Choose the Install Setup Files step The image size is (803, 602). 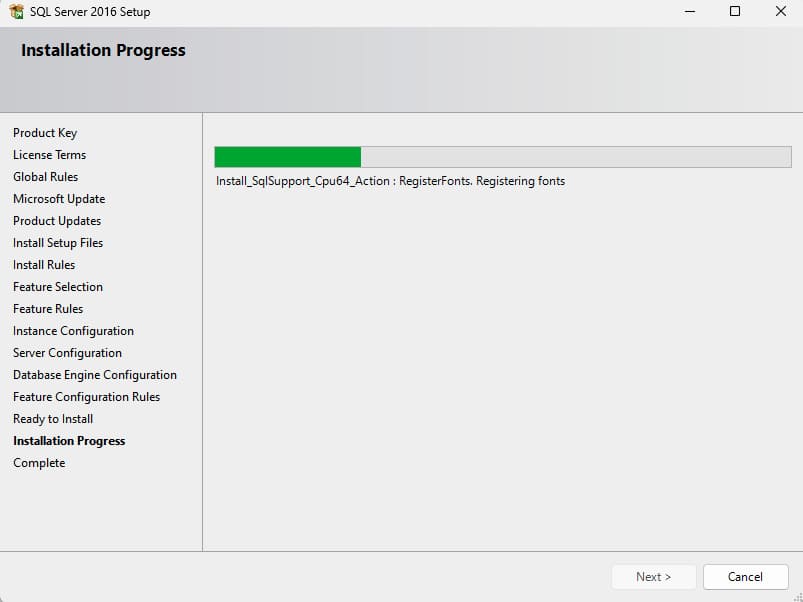tap(58, 243)
